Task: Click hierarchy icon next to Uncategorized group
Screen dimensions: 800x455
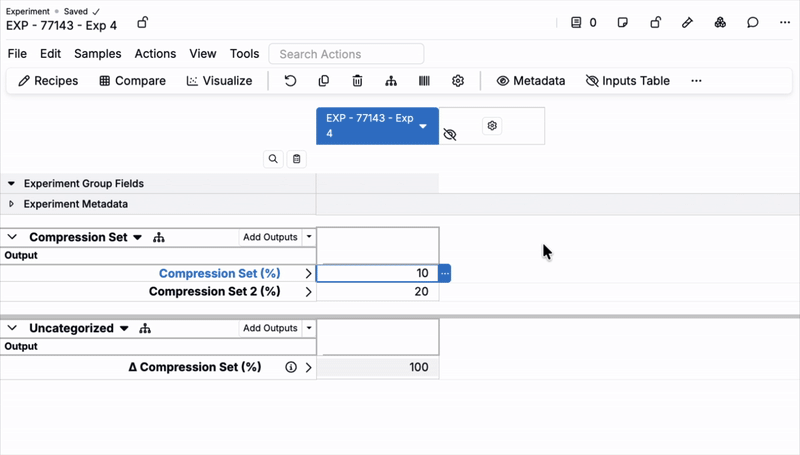Action: 145,328
